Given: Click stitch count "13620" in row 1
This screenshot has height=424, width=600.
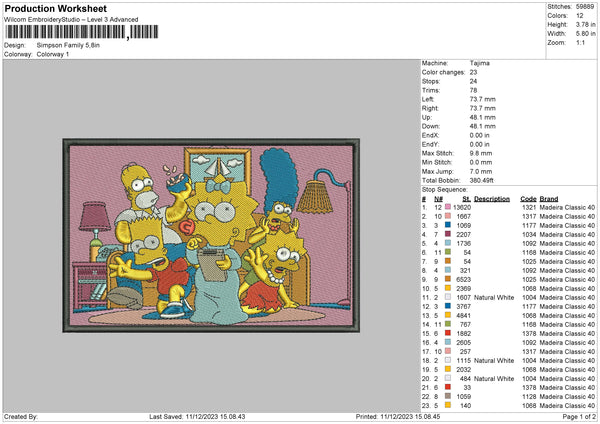Looking at the screenshot, I should pos(462,207).
